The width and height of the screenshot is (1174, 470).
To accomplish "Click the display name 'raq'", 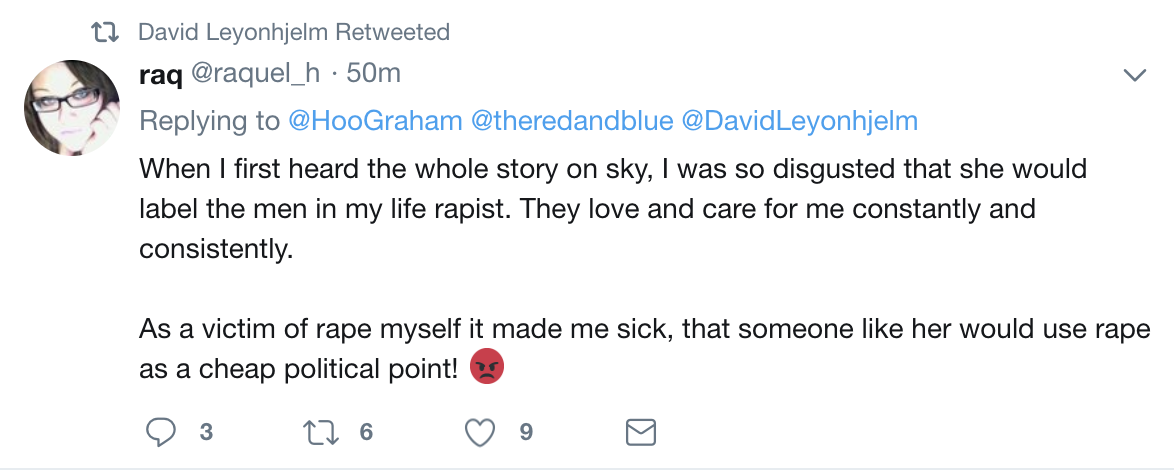I will pyautogui.click(x=158, y=73).
